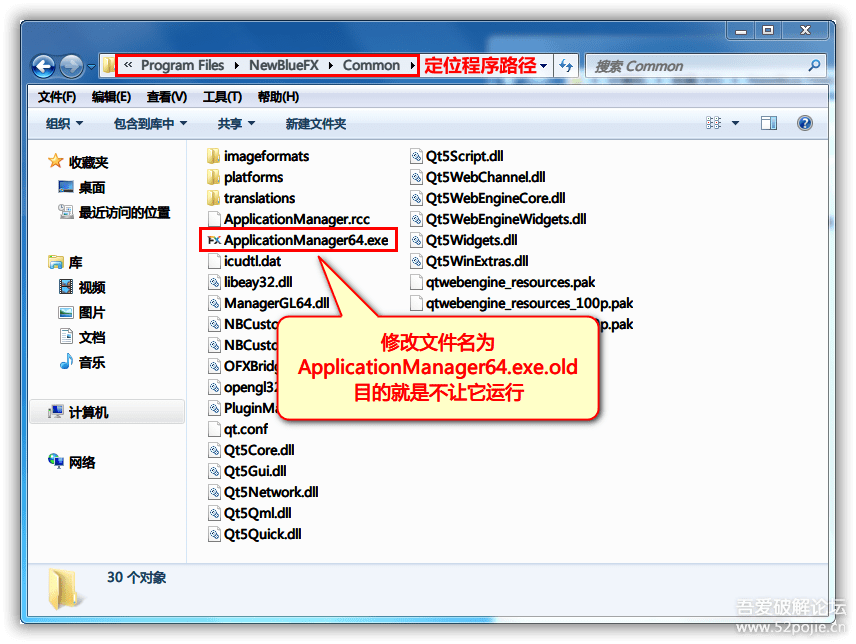Open the imageformats folder
Screen dimensions: 856x644
click(x=266, y=156)
